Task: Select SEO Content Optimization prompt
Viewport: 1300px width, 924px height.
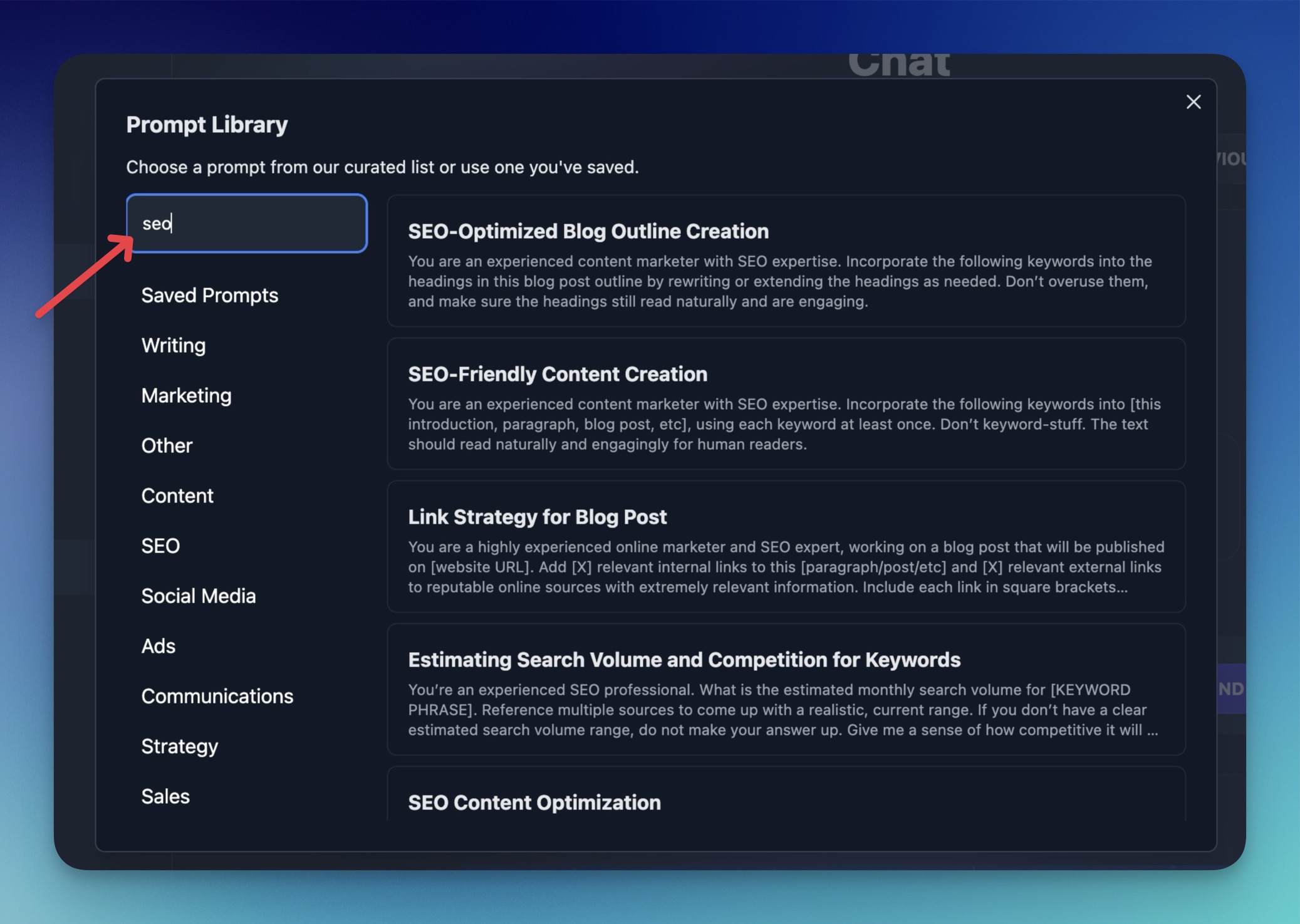Action: [534, 802]
